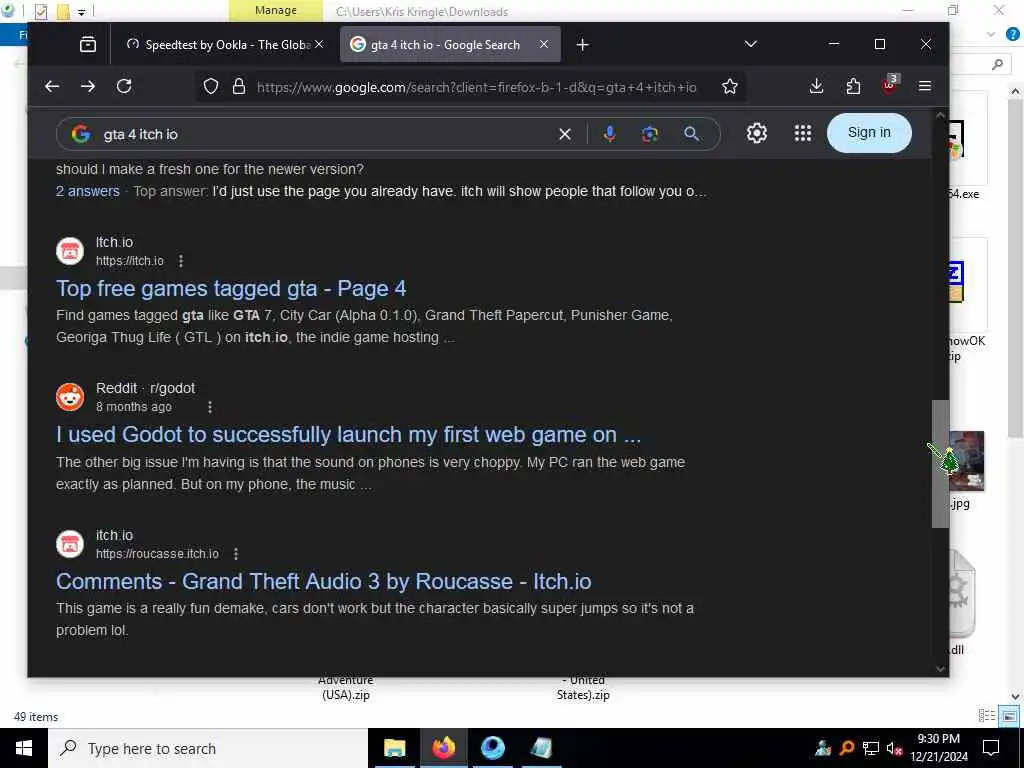The height and width of the screenshot is (768, 1024).
Task: Open 'Top free games tagged gta - Page 4'
Action: [x=231, y=289]
